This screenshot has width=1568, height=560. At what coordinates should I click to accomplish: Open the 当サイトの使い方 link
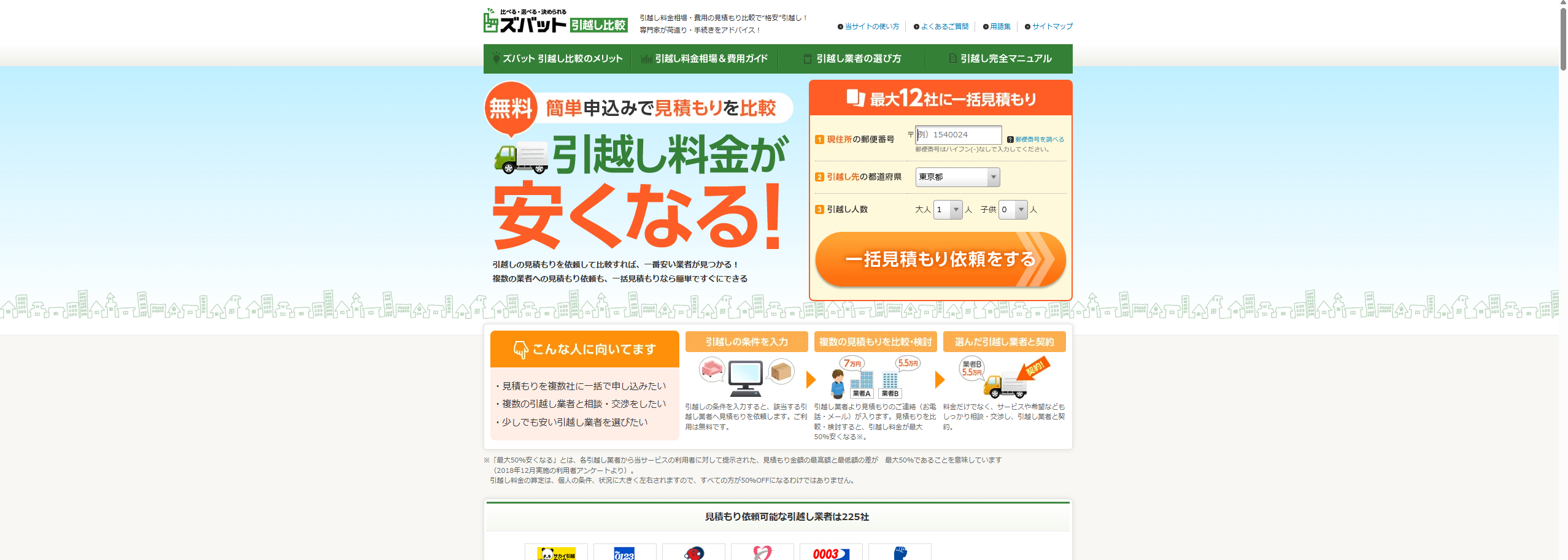click(871, 26)
